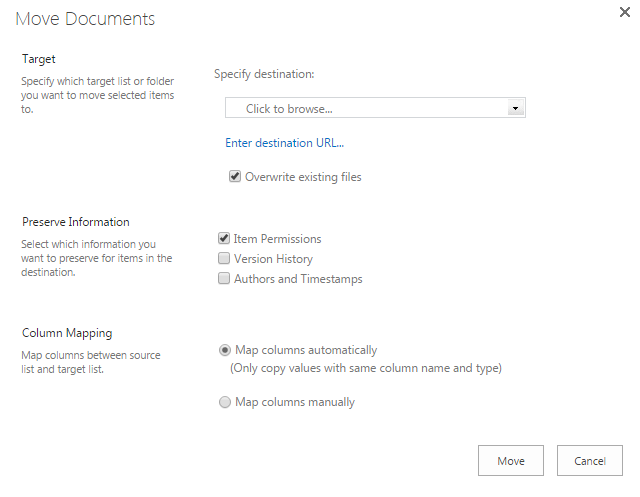The height and width of the screenshot is (497, 640).
Task: Click the 'Overwrite existing files' label text
Action: [x=303, y=177]
